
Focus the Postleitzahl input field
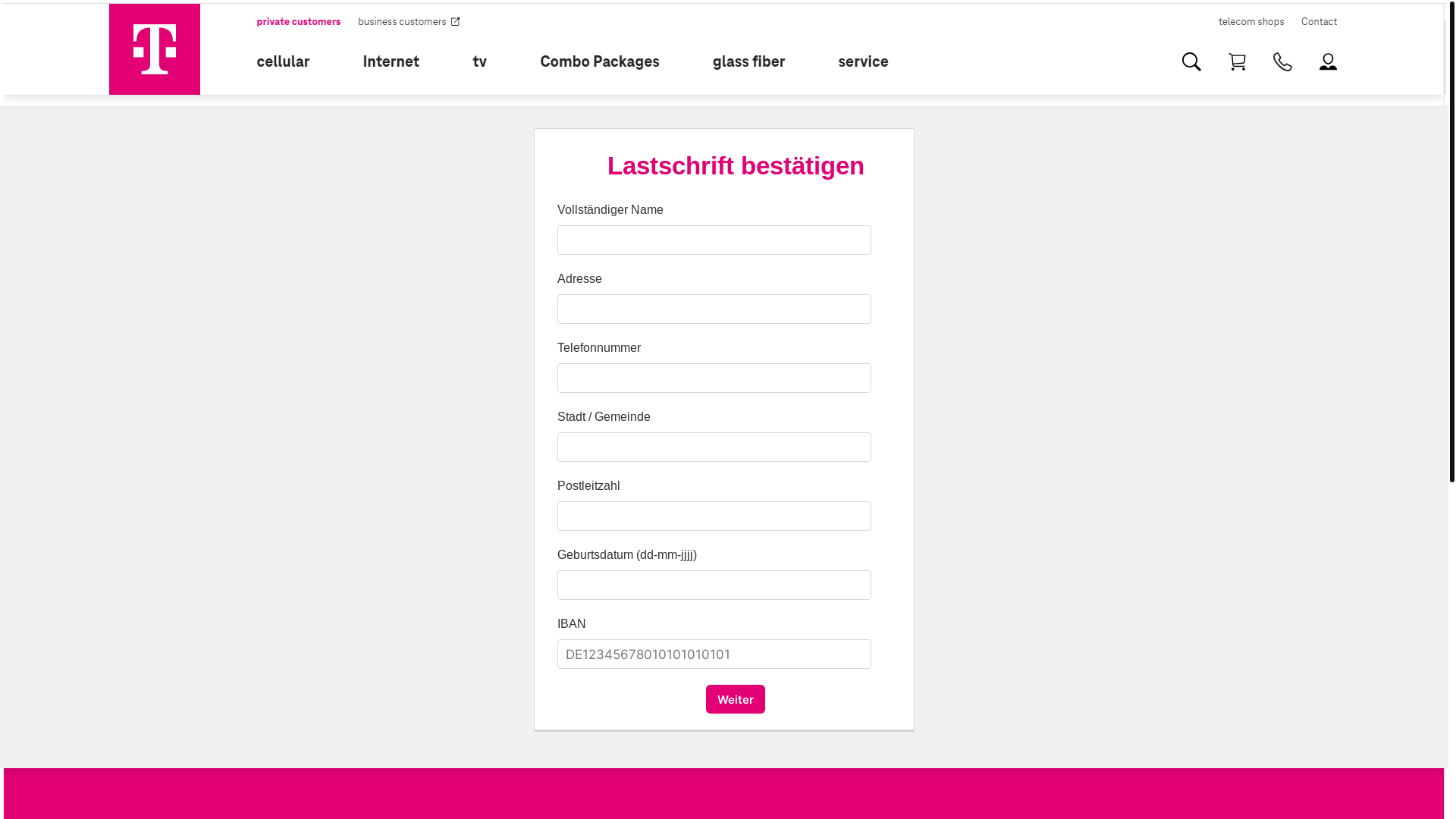714,516
